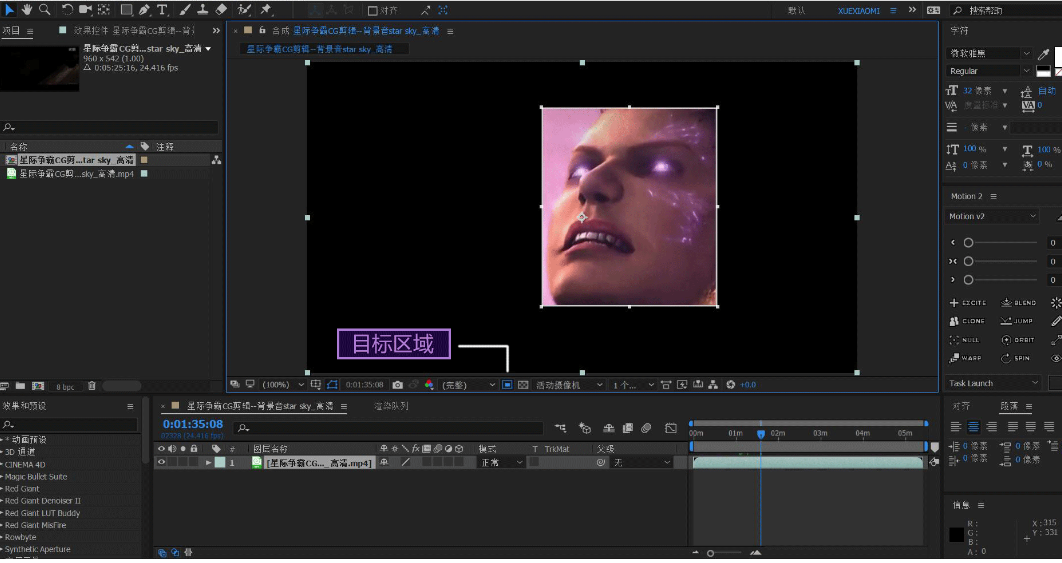Click the current time 0:01:35:08 display
The image size is (1062, 563).
point(193,425)
